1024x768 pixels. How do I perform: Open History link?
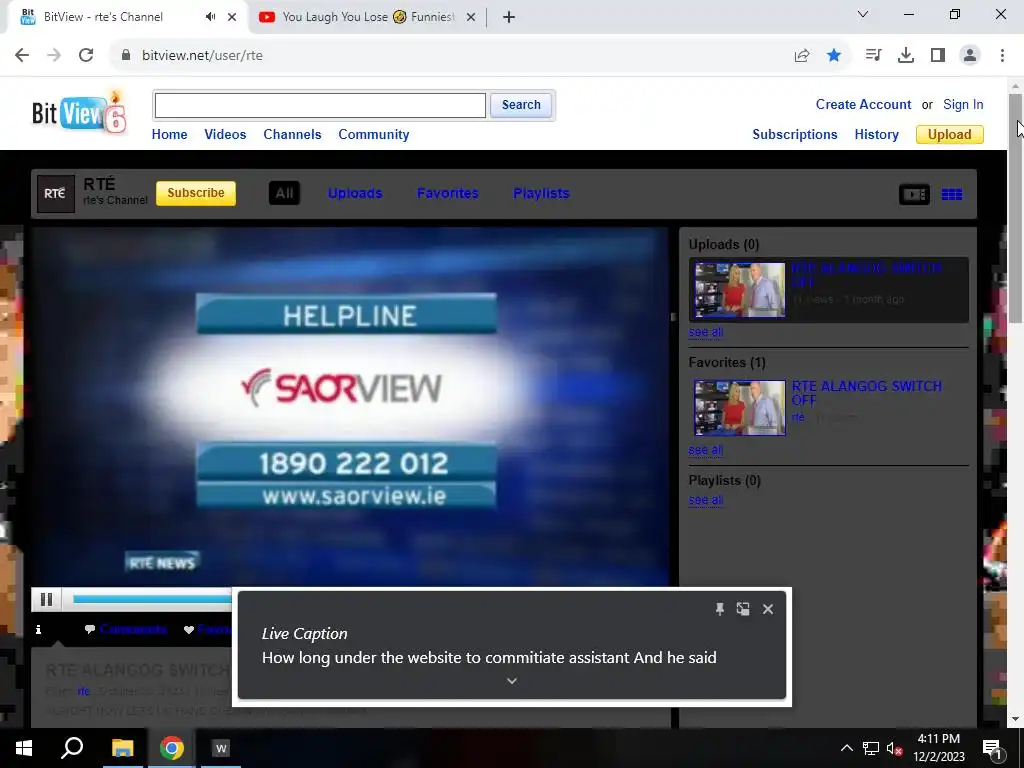click(876, 135)
